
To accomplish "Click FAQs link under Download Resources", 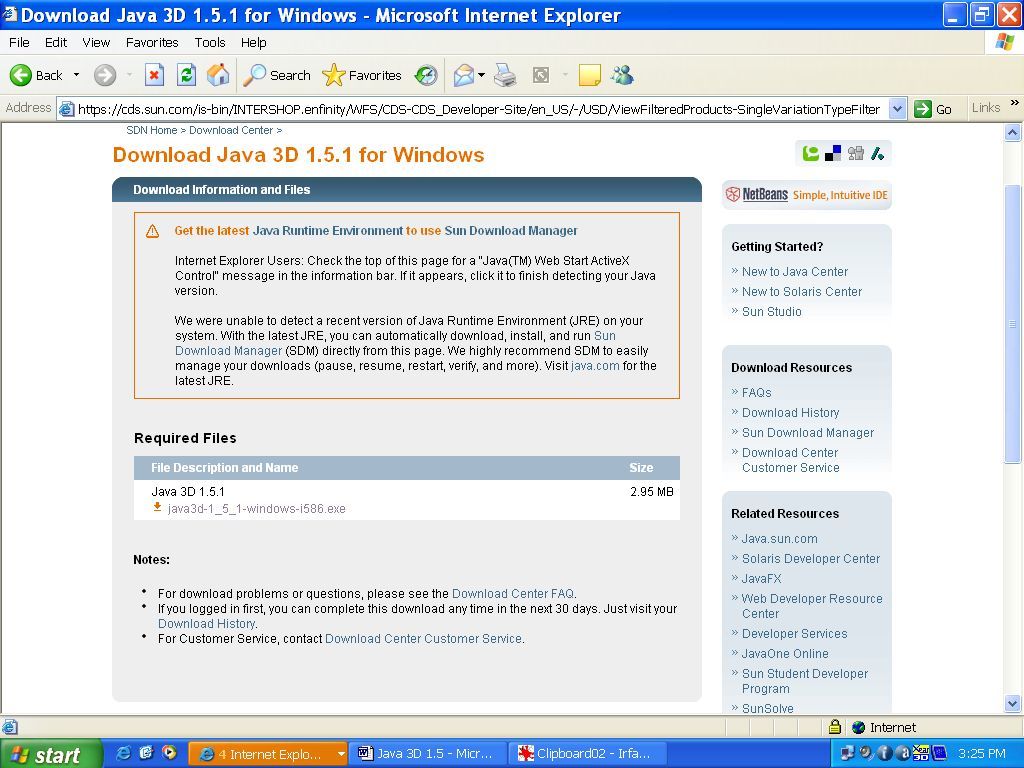I will [x=756, y=392].
